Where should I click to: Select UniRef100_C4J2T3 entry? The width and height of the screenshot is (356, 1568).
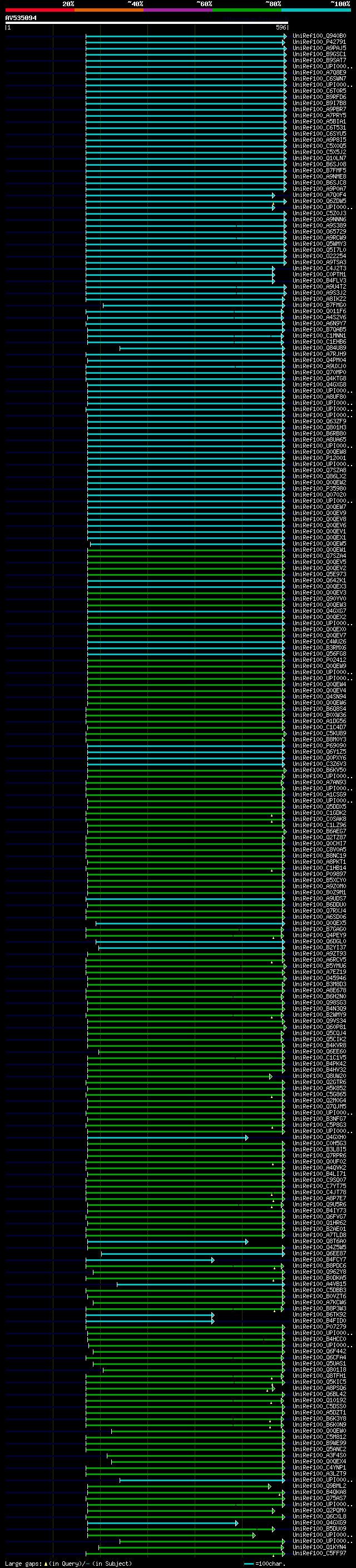point(319,269)
